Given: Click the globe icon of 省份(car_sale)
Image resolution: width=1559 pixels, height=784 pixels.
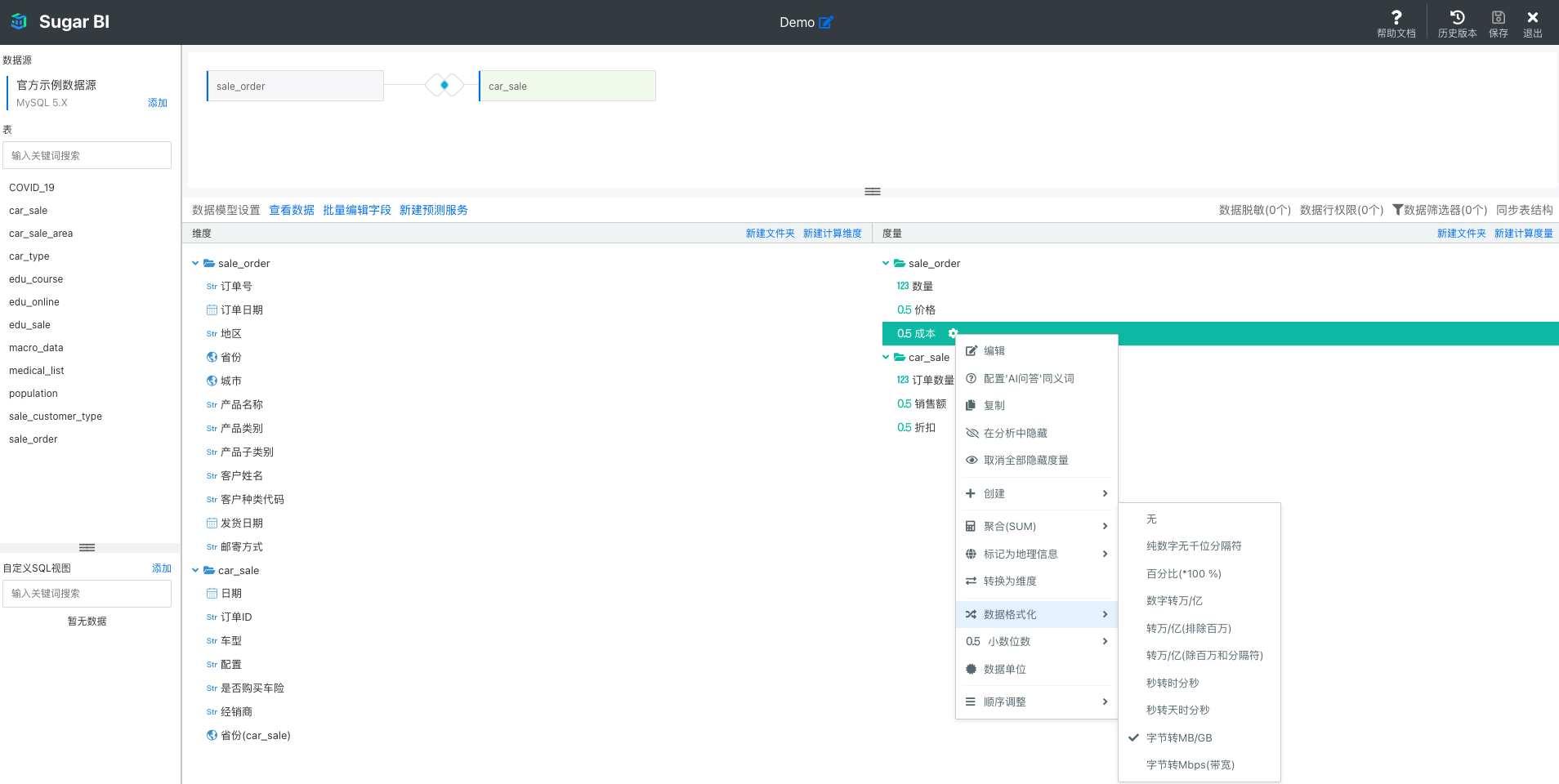Looking at the screenshot, I should coord(212,735).
